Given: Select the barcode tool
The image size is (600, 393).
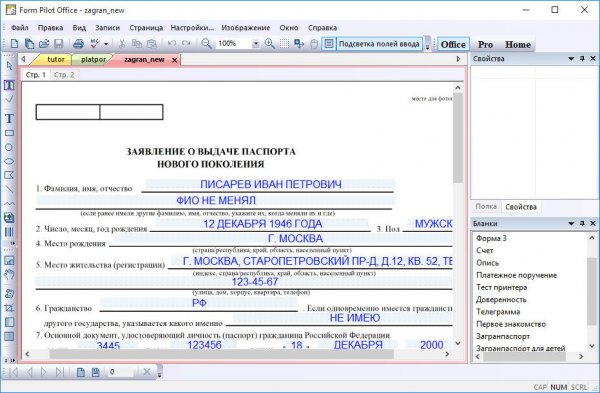Looking at the screenshot, I should [9, 232].
